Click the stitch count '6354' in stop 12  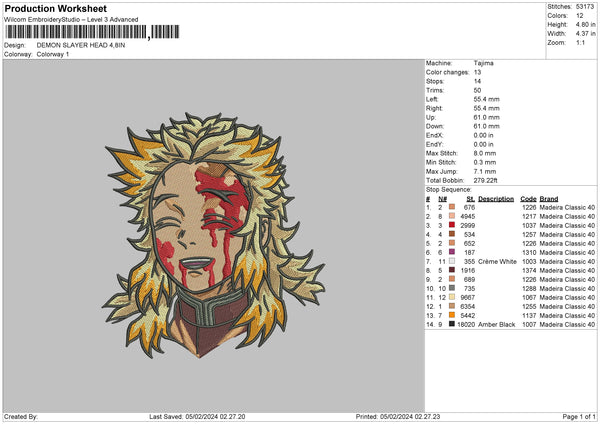point(468,306)
